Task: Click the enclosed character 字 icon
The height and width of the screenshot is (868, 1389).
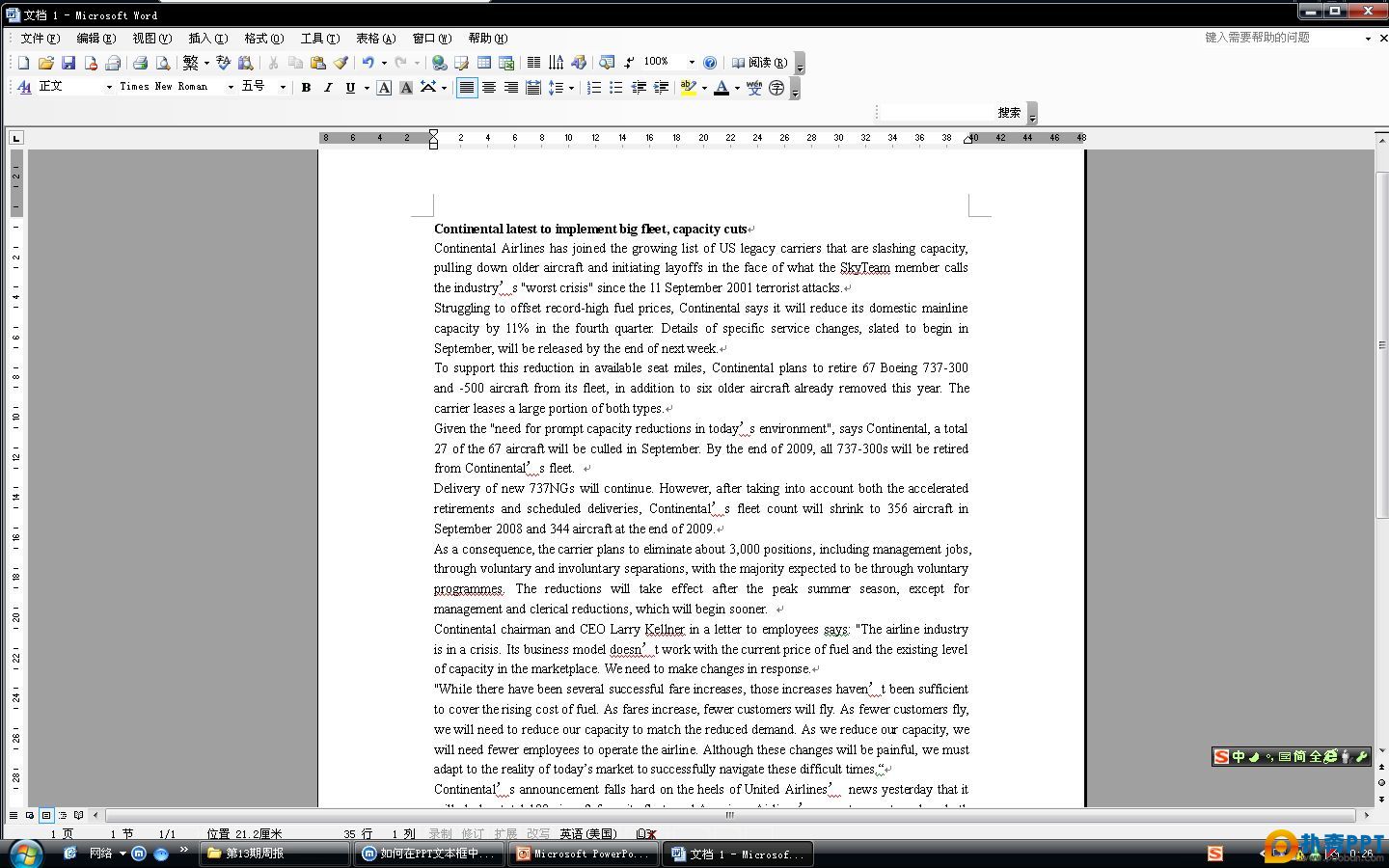Action: pos(776,88)
